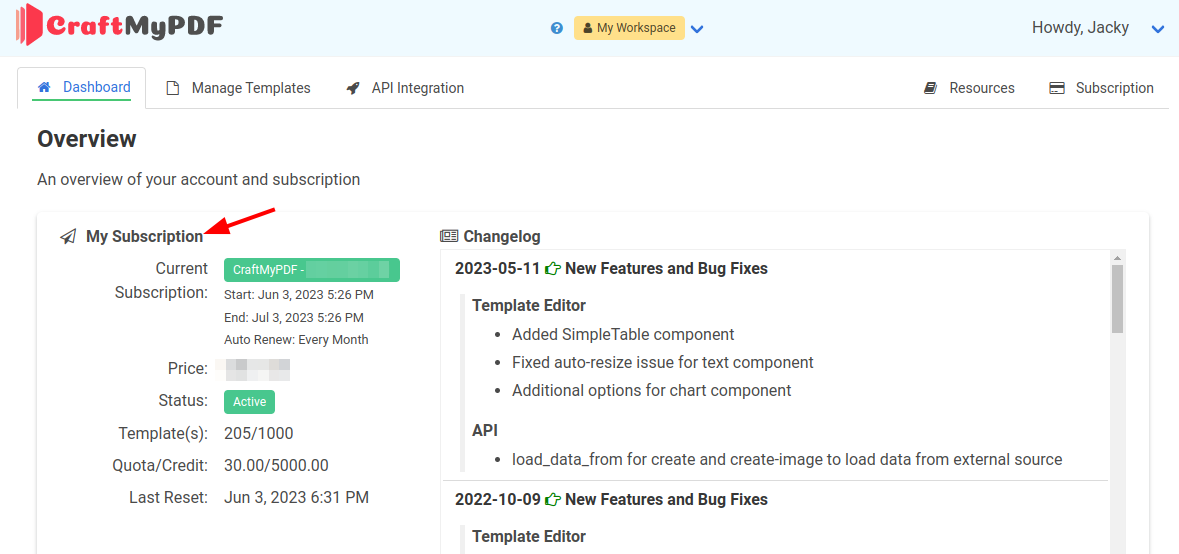Click the CraftMyPDF logo
The width and height of the screenshot is (1179, 554).
pos(119,25)
